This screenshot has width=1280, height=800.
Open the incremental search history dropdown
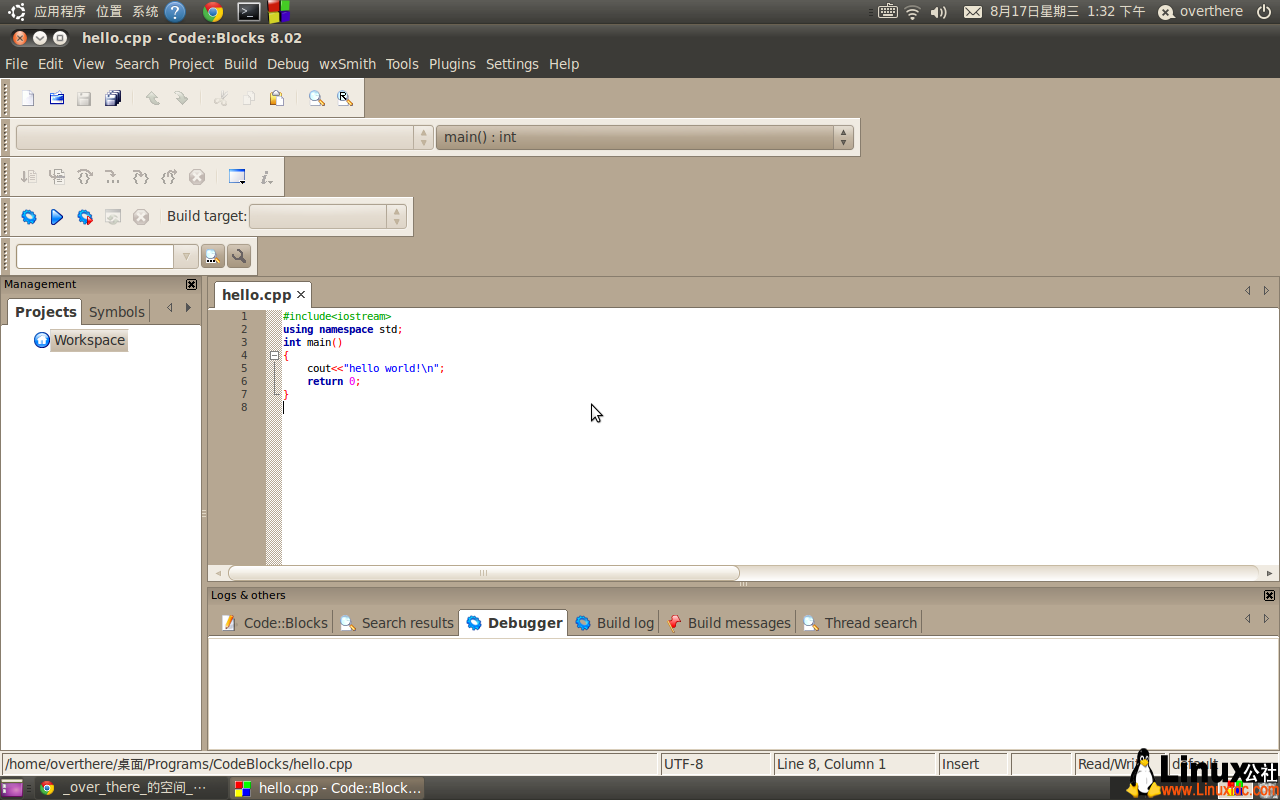click(x=186, y=256)
